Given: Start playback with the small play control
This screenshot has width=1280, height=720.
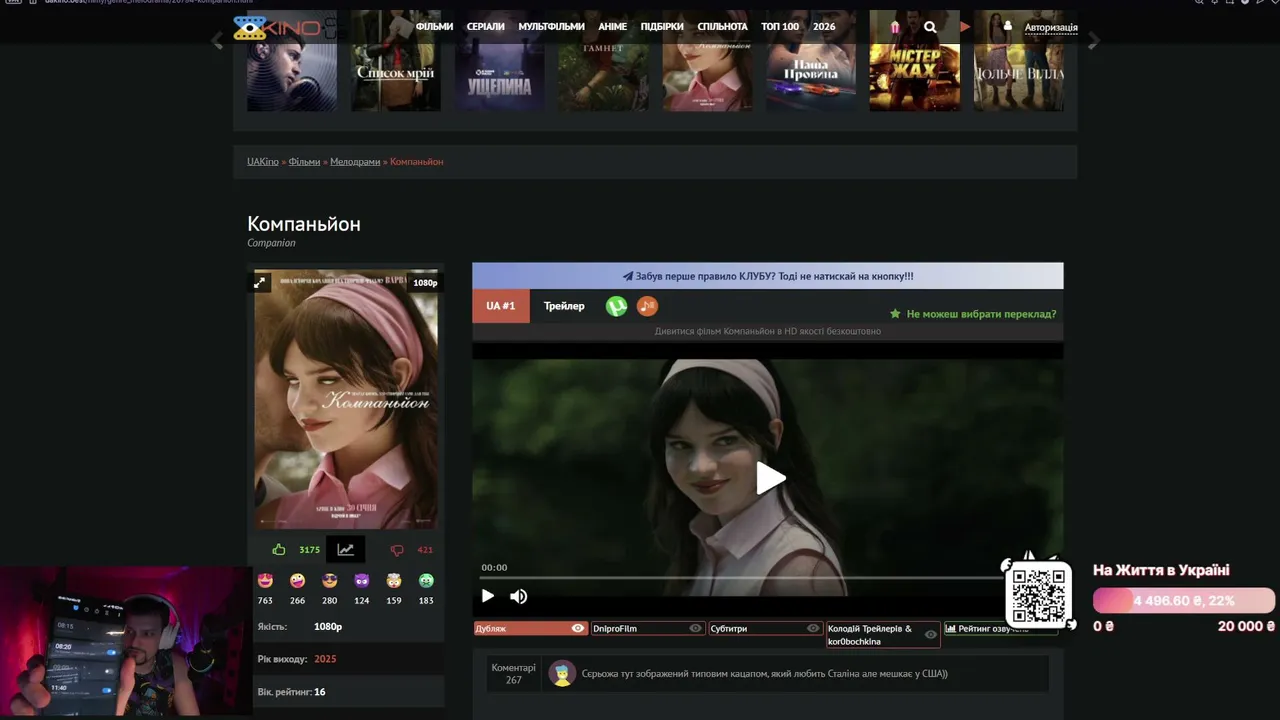Looking at the screenshot, I should (488, 596).
